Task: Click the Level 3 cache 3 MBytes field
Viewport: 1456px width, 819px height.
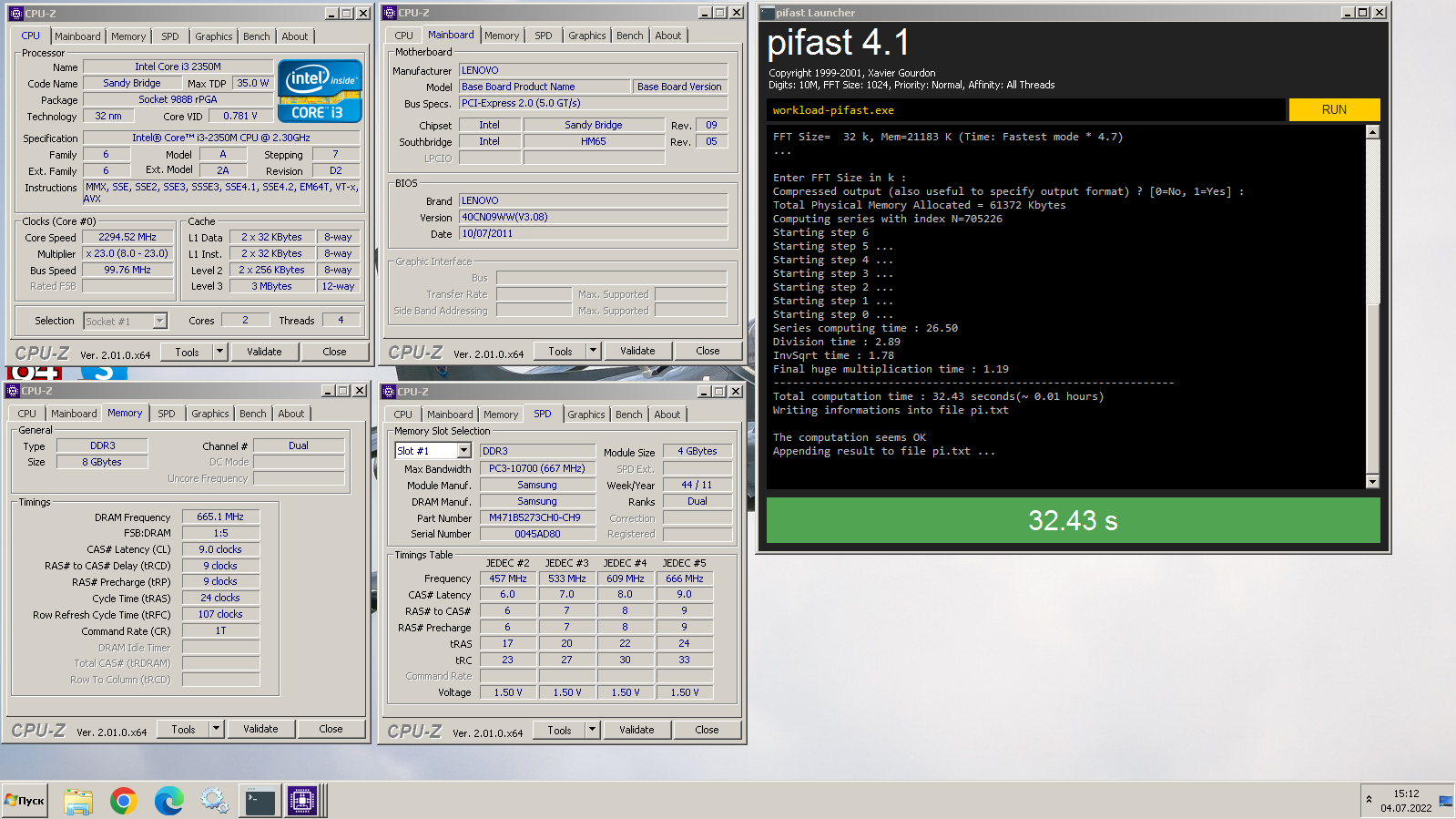Action: pos(272,286)
